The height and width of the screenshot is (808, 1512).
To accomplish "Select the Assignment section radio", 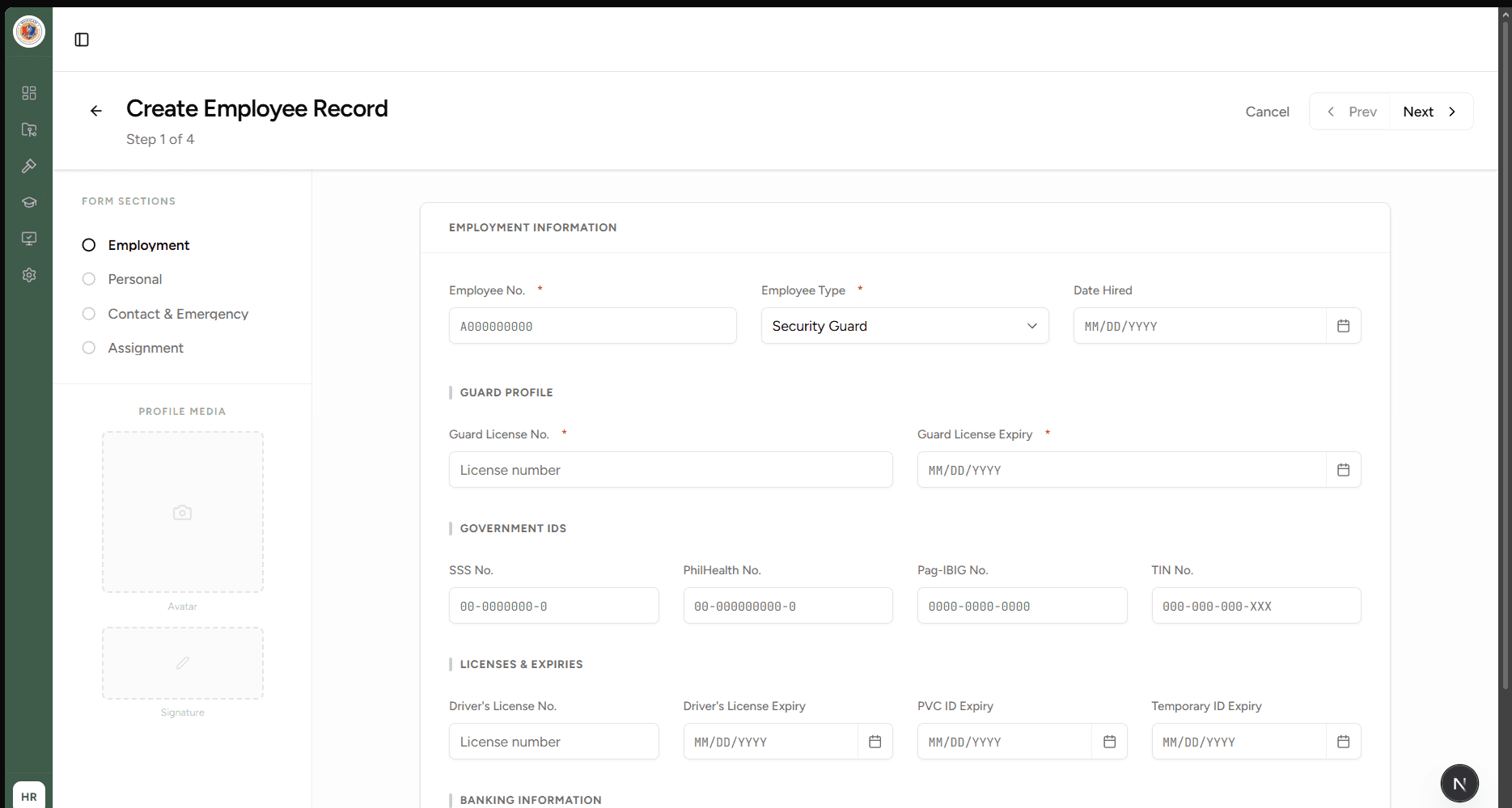I will tap(89, 348).
